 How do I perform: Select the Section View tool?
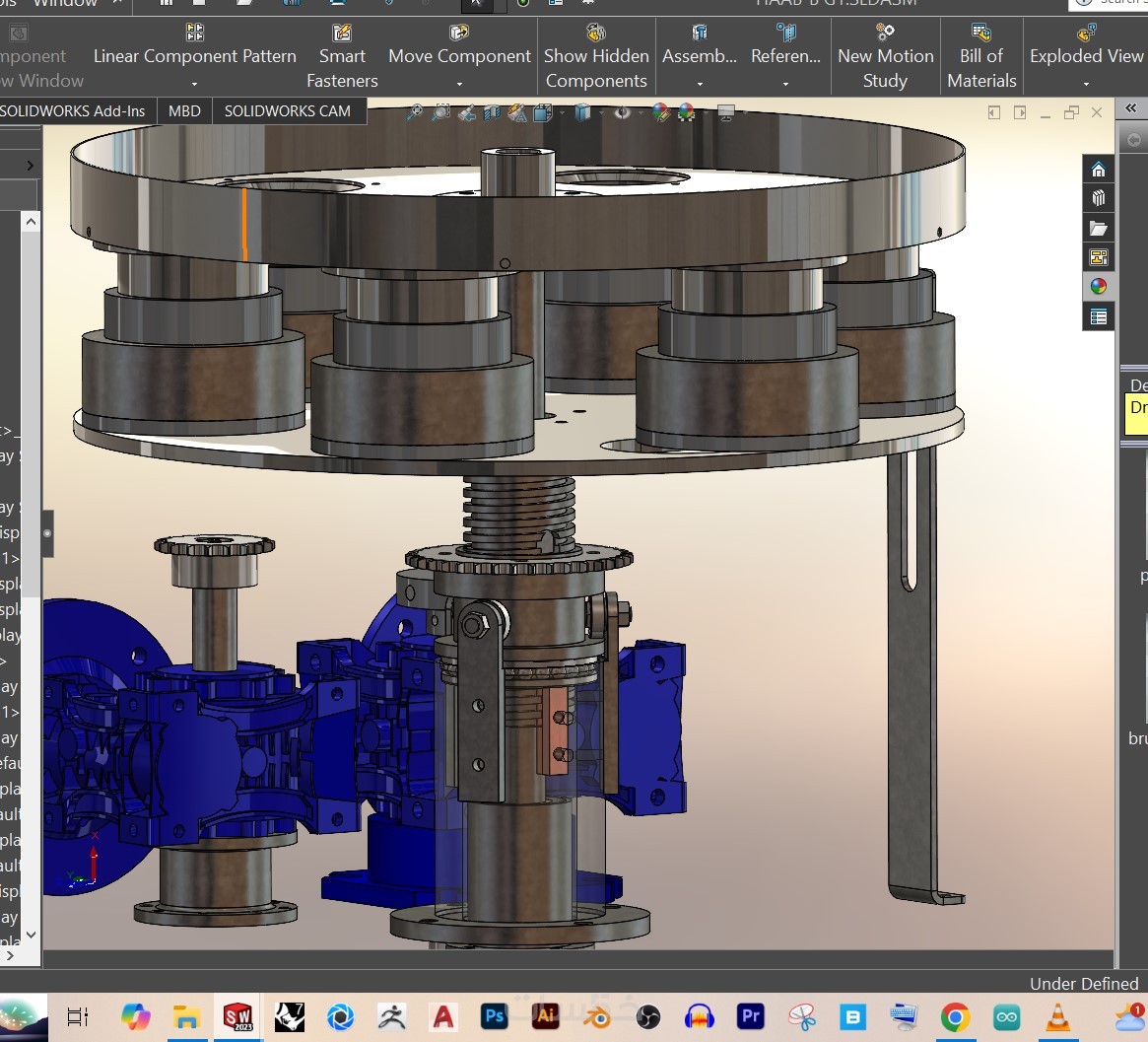[x=493, y=113]
